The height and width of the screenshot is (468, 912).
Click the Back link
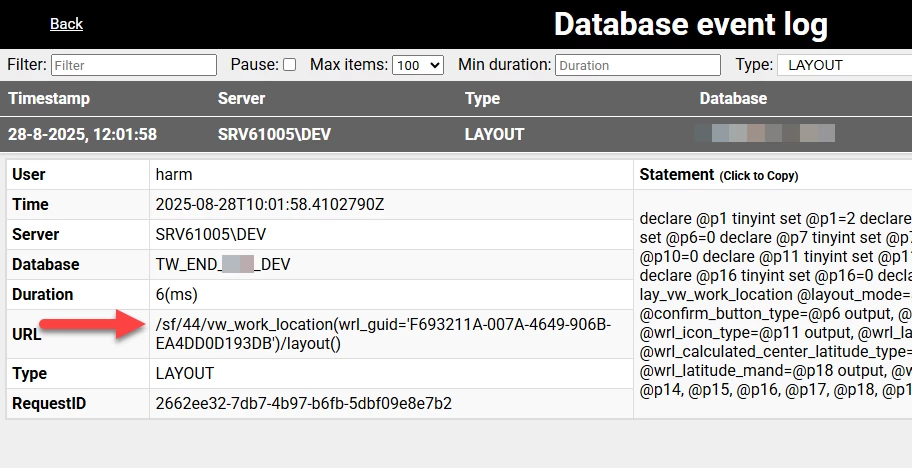tap(66, 24)
